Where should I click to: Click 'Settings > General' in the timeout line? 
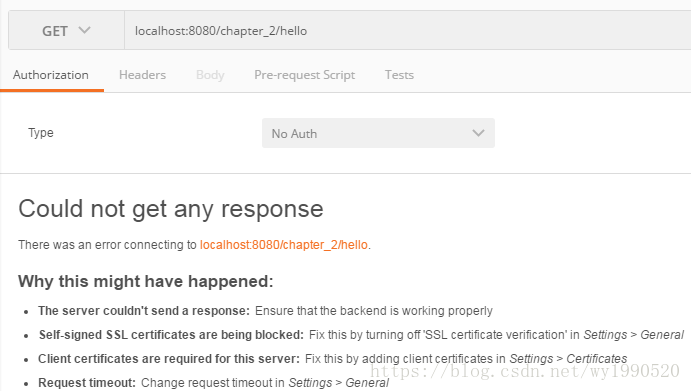pyautogui.click(x=338, y=383)
